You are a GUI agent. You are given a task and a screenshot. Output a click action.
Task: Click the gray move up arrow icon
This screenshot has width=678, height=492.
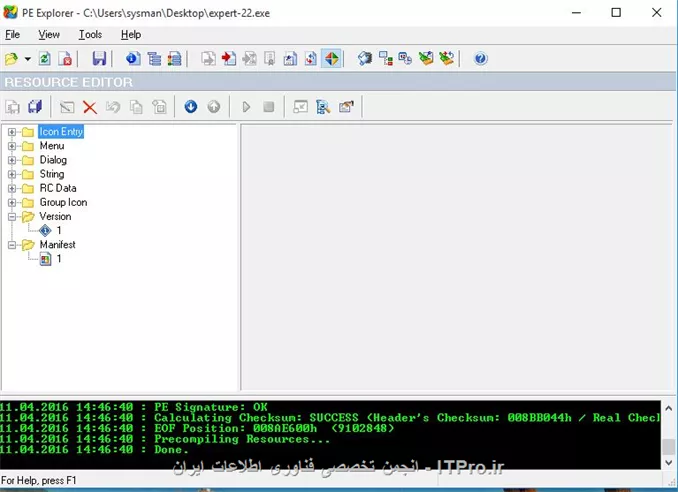(214, 106)
